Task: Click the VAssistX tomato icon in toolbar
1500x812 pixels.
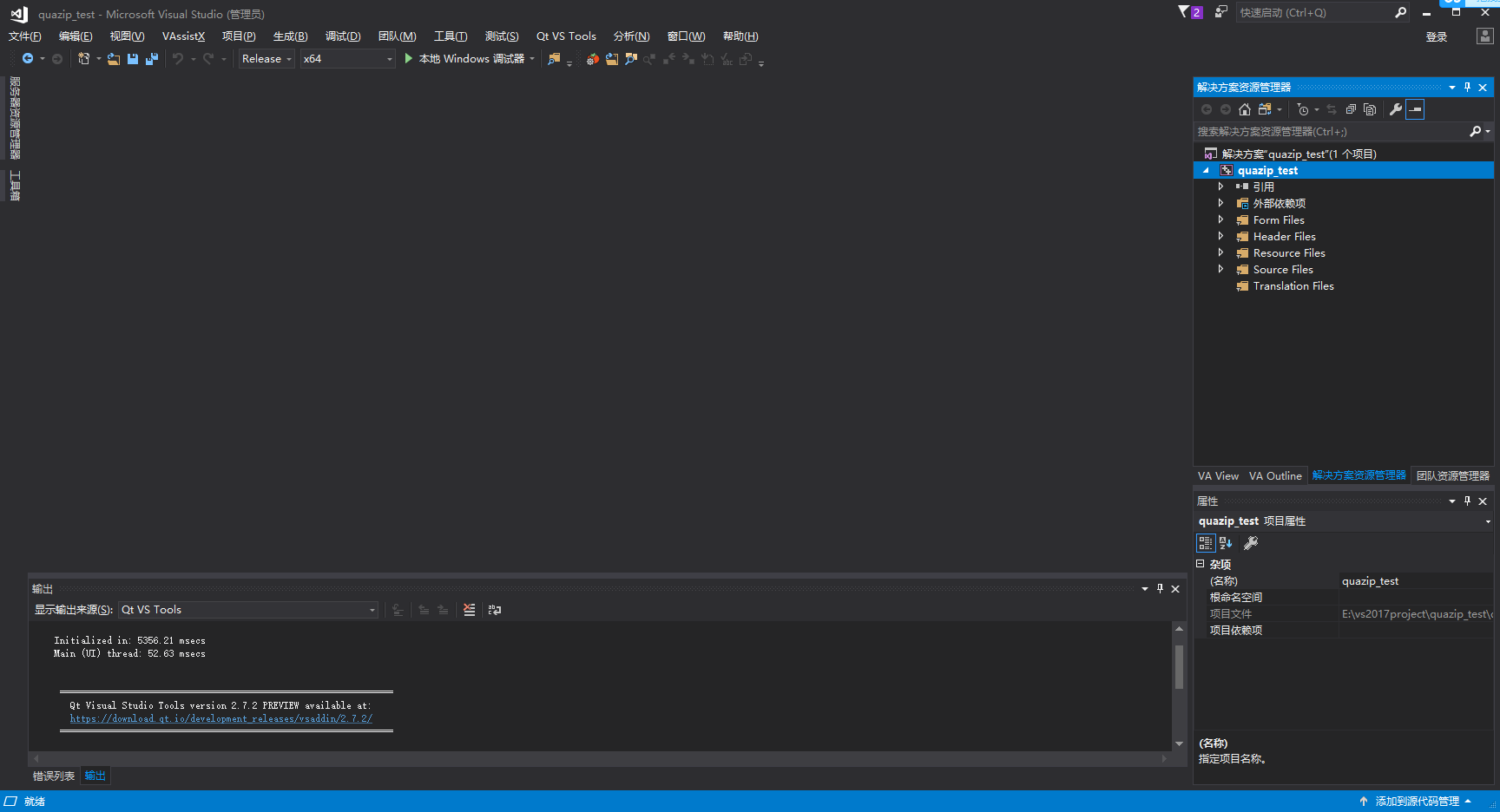Action: (592, 59)
